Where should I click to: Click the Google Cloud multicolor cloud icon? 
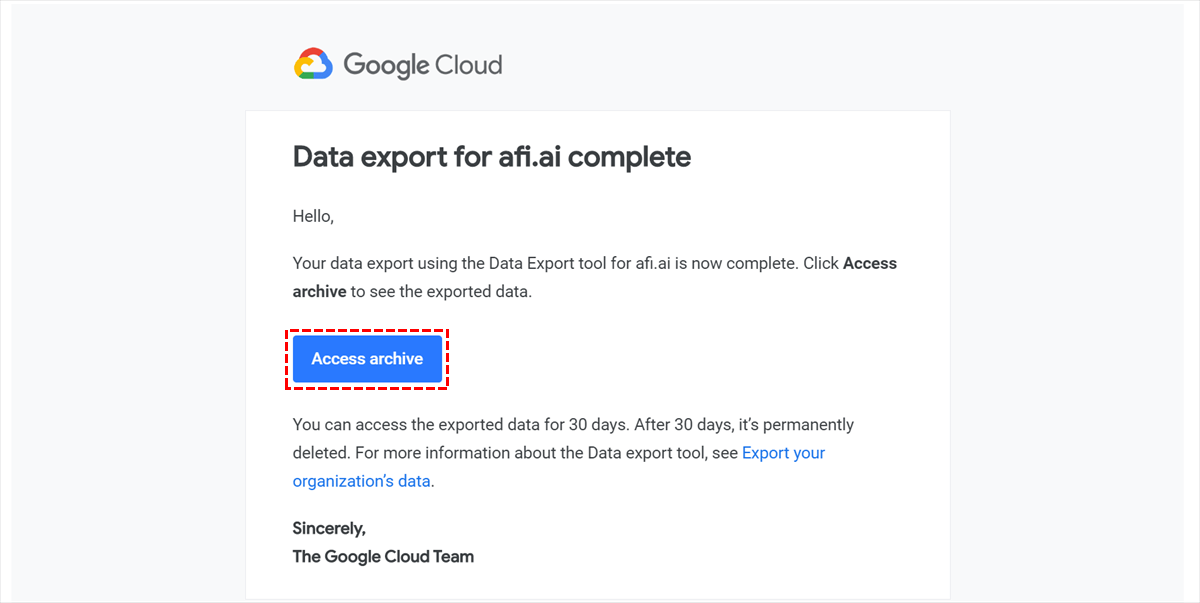click(x=313, y=64)
